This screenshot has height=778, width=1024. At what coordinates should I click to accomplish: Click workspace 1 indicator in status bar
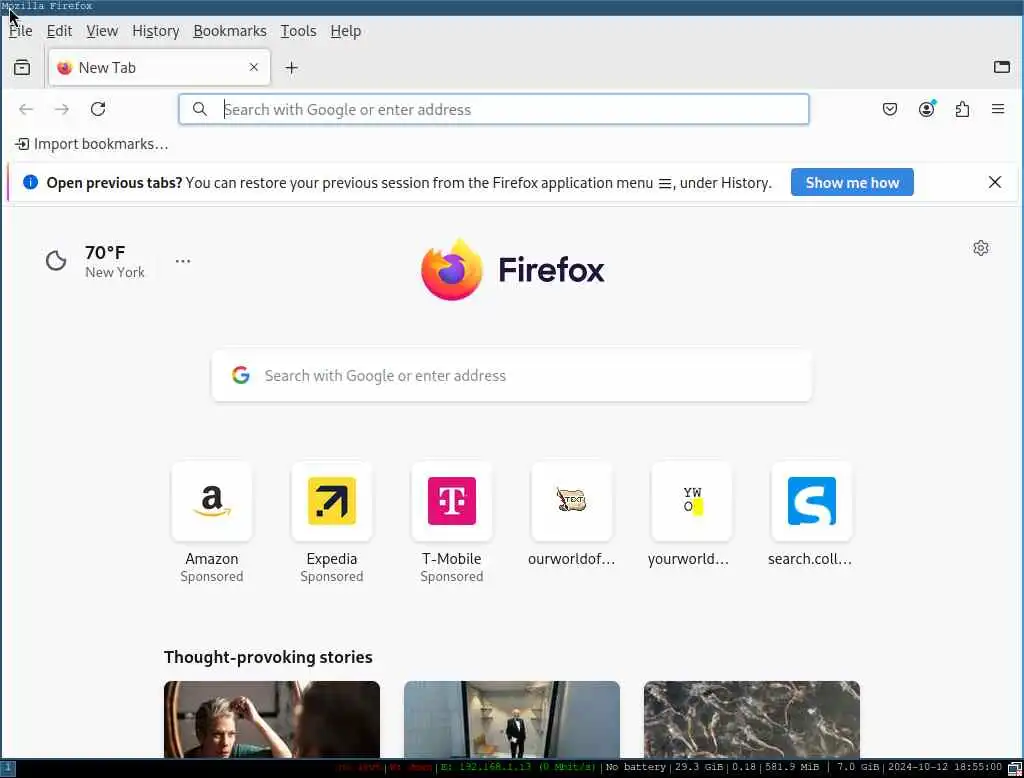coord(8,768)
